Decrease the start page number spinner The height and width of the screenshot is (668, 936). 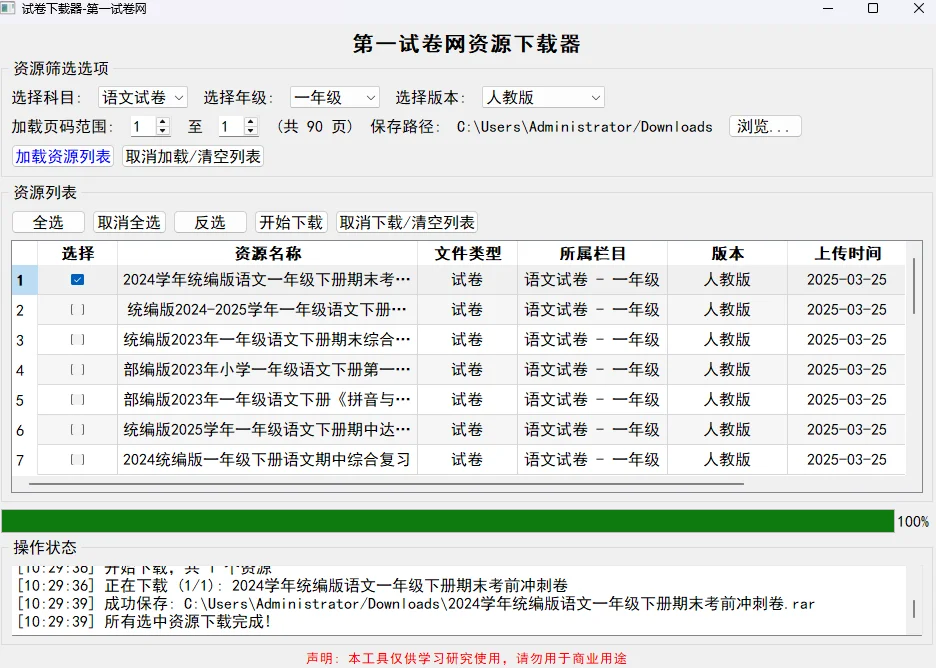click(162, 131)
